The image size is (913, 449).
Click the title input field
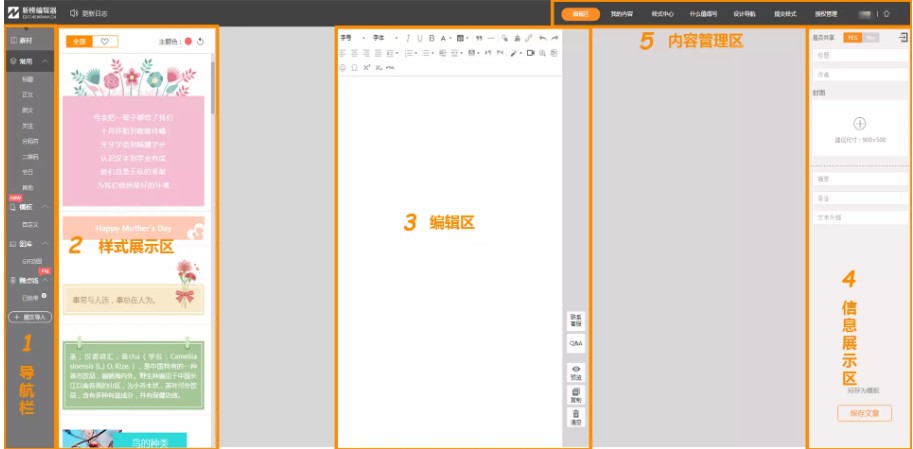click(x=859, y=55)
